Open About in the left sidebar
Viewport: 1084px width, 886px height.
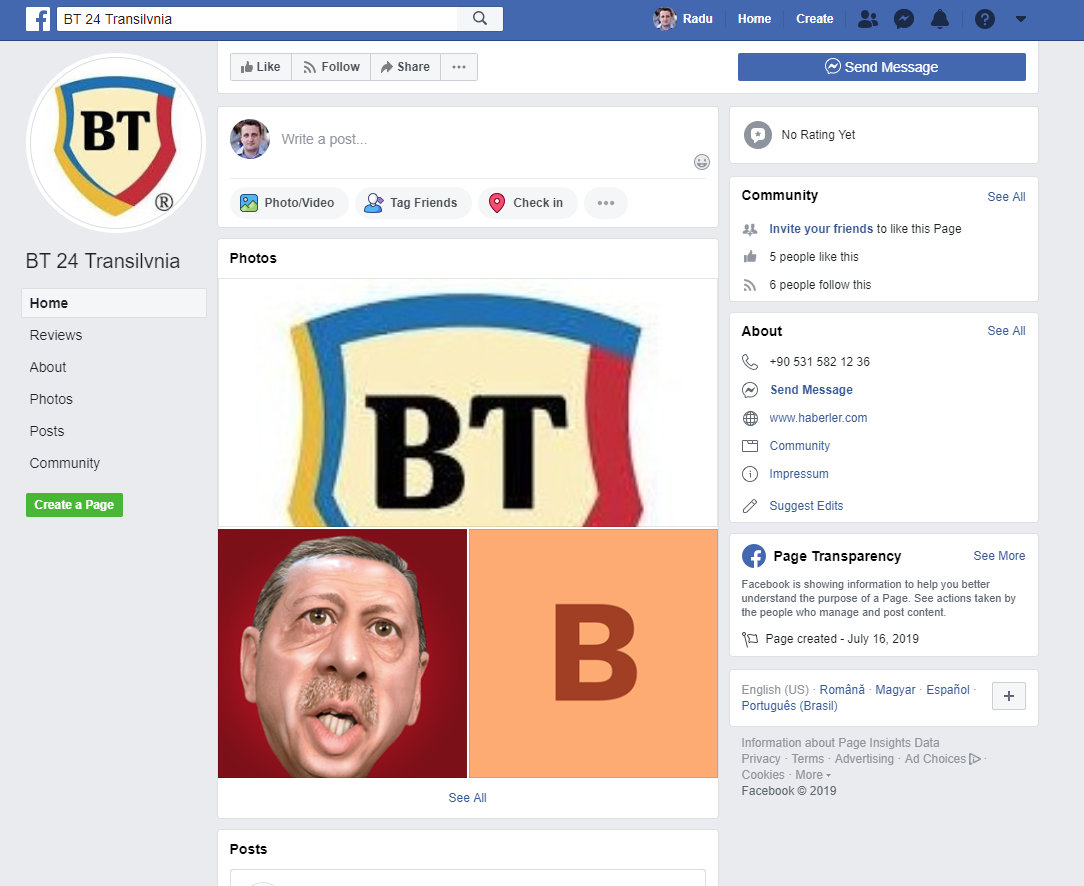(x=48, y=368)
